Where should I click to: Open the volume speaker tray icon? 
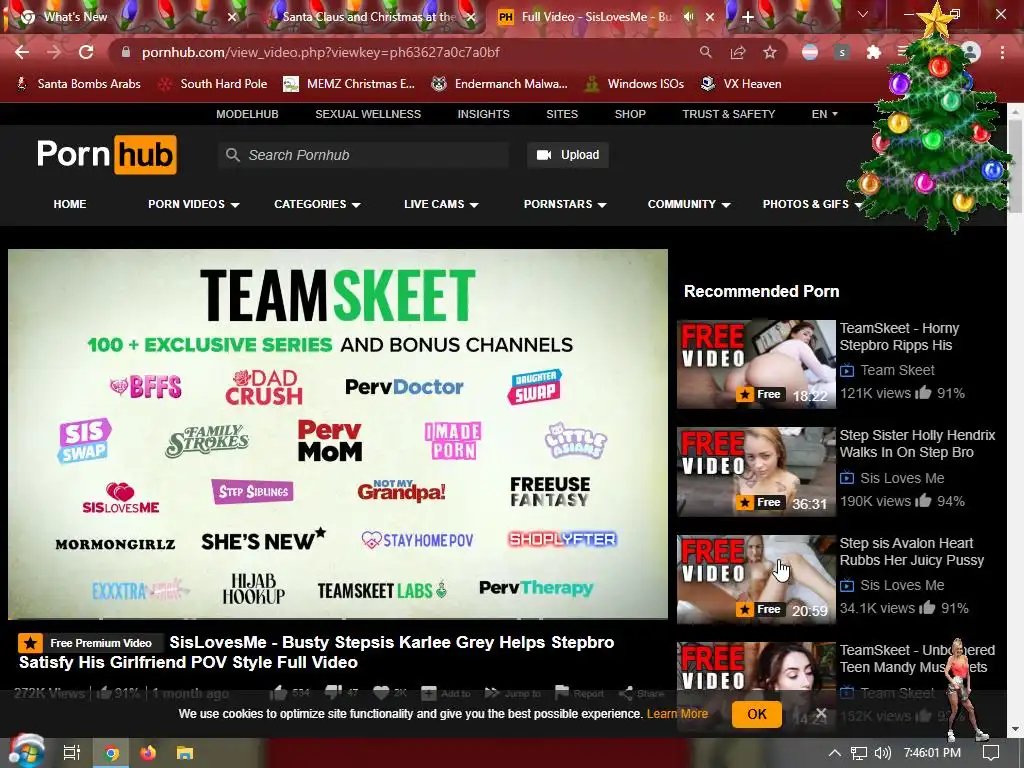(882, 753)
